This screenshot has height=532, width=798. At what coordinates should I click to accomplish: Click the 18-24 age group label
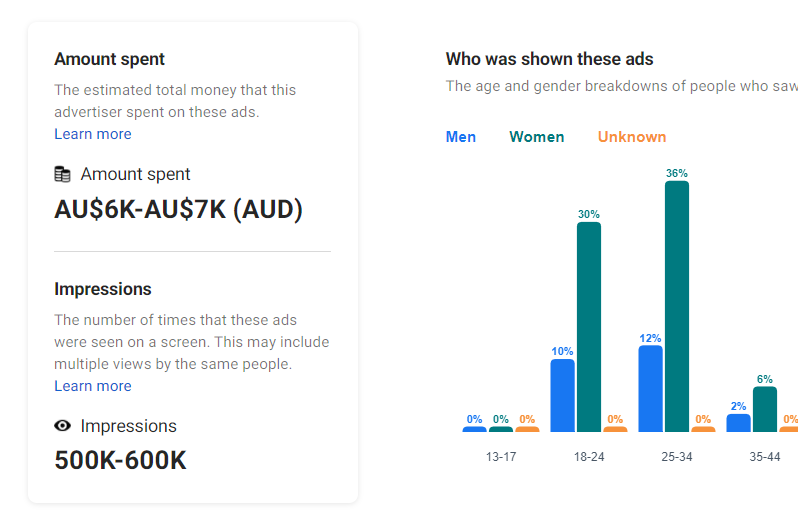click(589, 457)
